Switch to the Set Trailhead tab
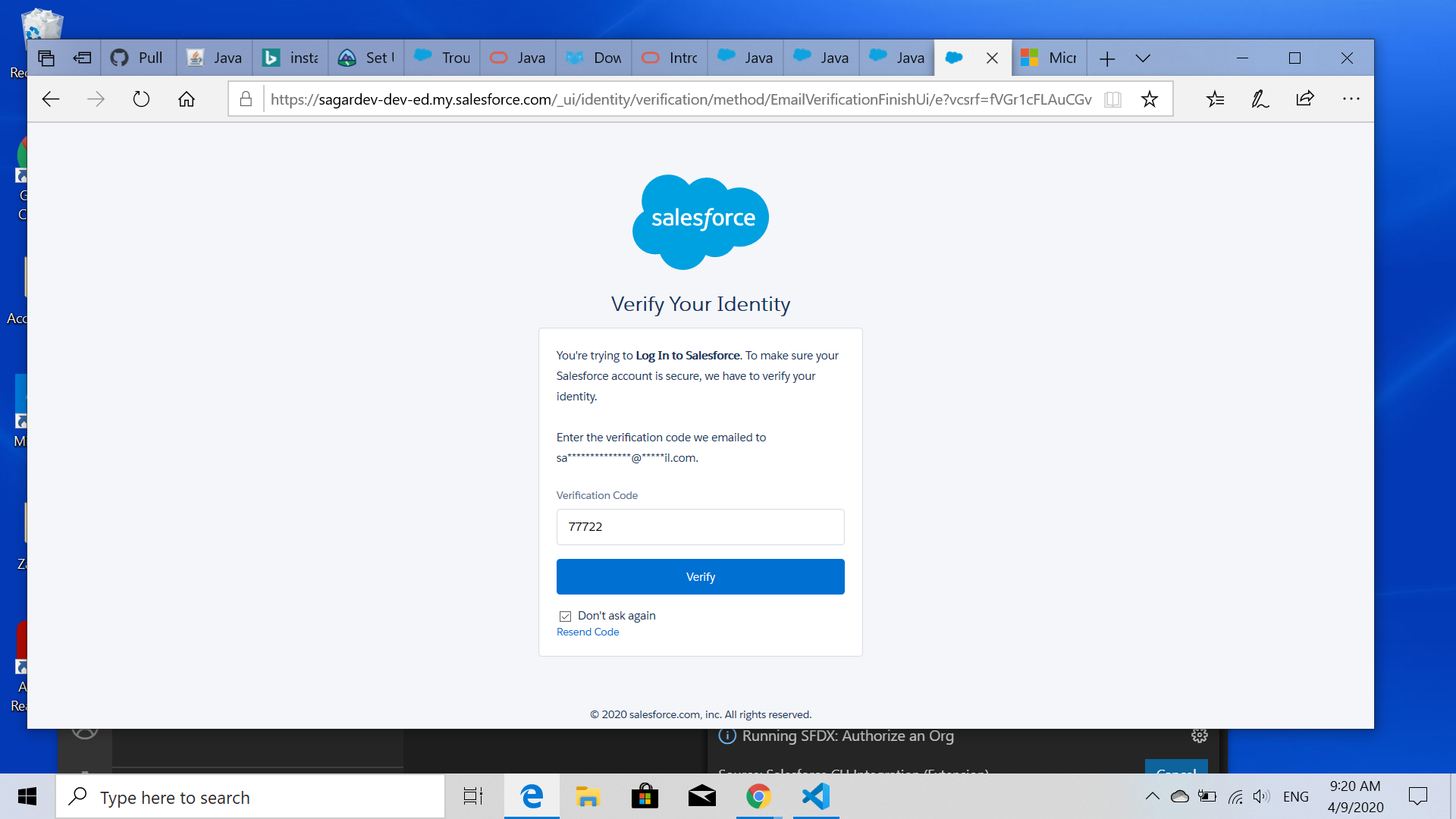The image size is (1456, 819). 366,58
